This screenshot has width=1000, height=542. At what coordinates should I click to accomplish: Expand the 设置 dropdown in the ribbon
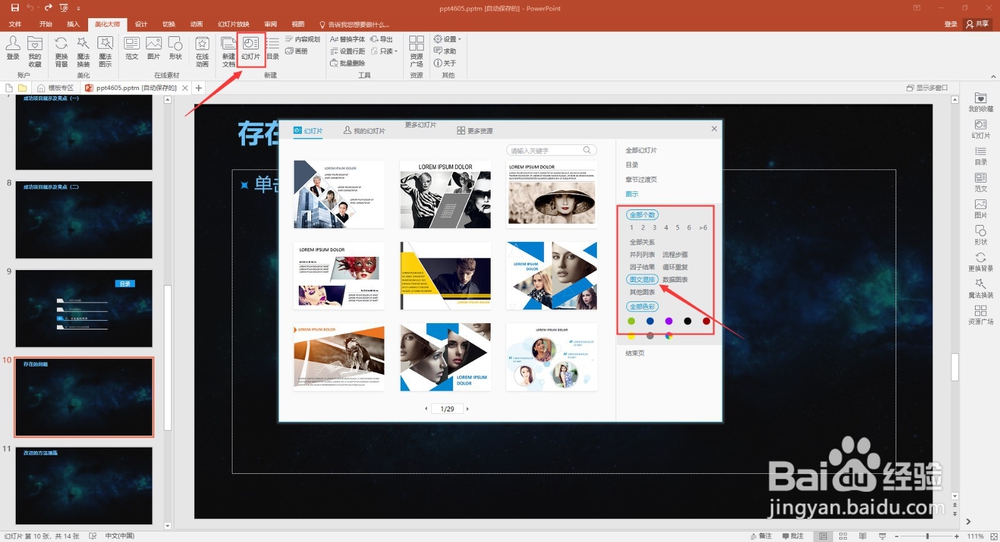tap(447, 39)
